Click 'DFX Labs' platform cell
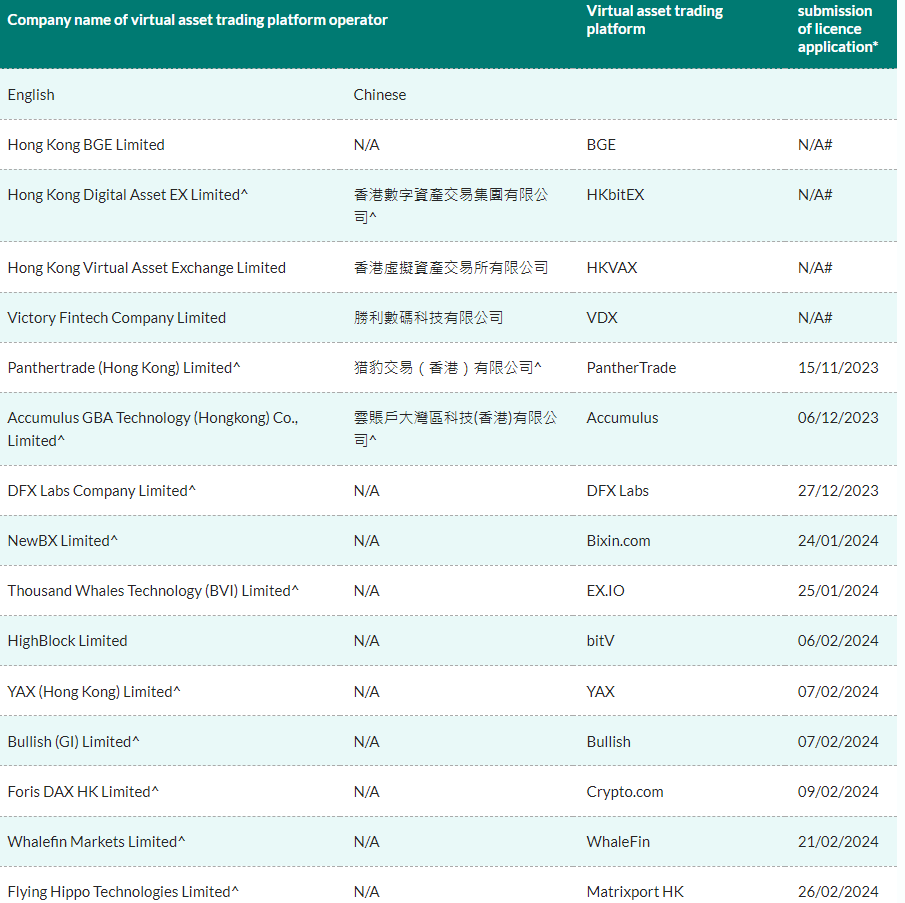The width and height of the screenshot is (905, 903). [618, 491]
